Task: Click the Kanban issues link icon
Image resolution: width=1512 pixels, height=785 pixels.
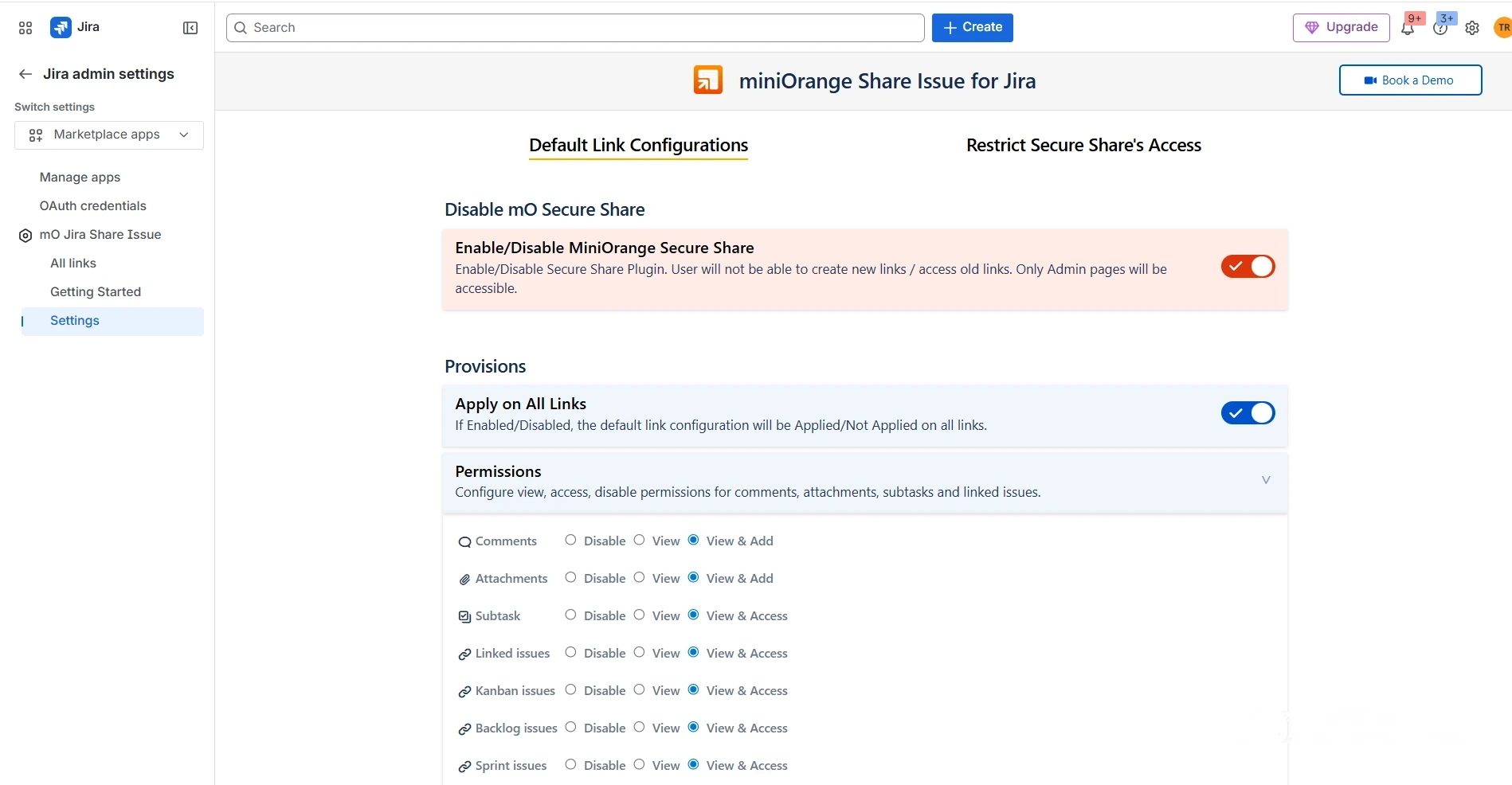Action: 464,692
